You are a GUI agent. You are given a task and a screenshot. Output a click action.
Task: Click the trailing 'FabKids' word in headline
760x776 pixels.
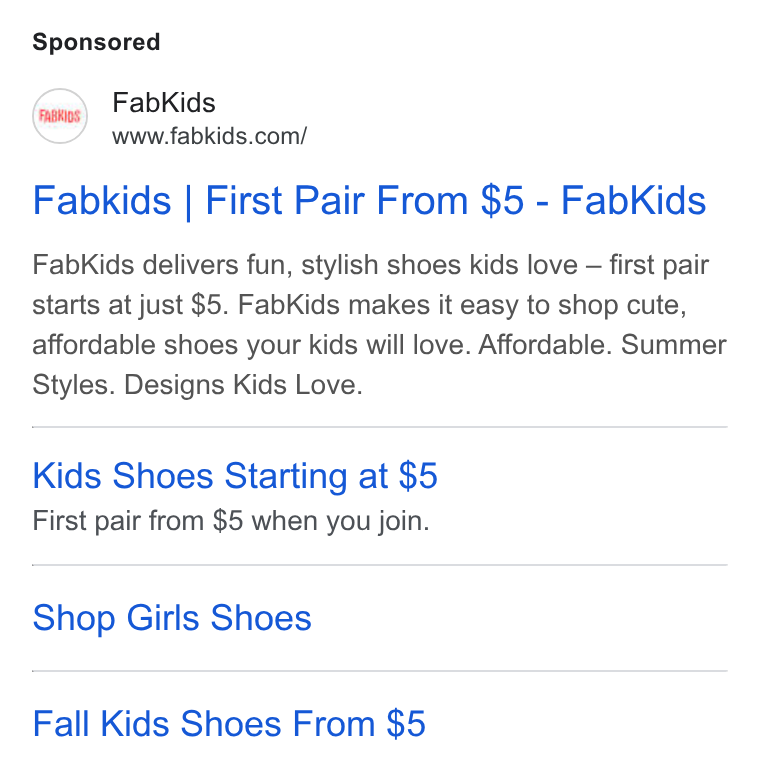point(633,200)
